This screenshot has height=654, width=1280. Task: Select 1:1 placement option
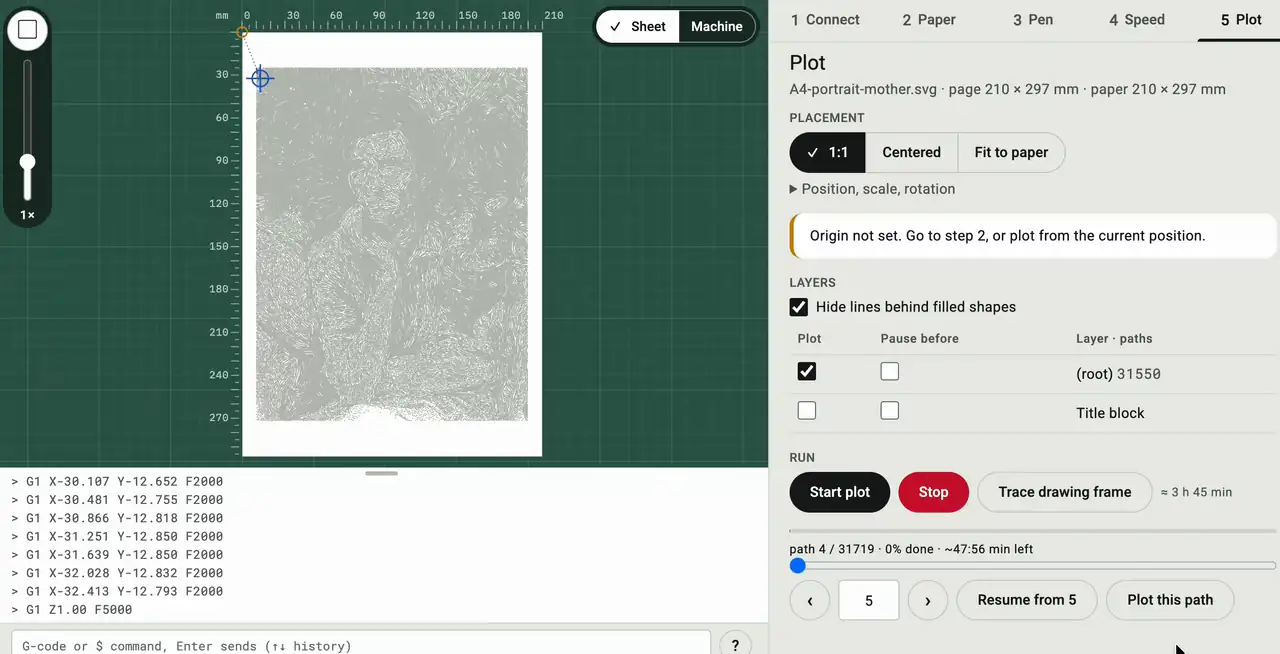coord(827,153)
